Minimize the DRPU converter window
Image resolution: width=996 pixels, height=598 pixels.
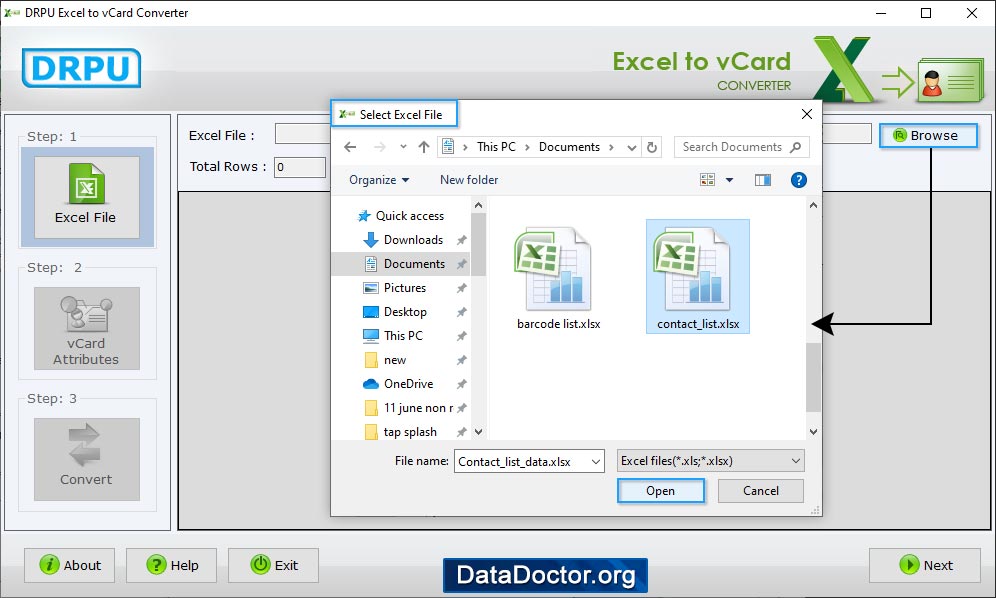click(x=881, y=13)
